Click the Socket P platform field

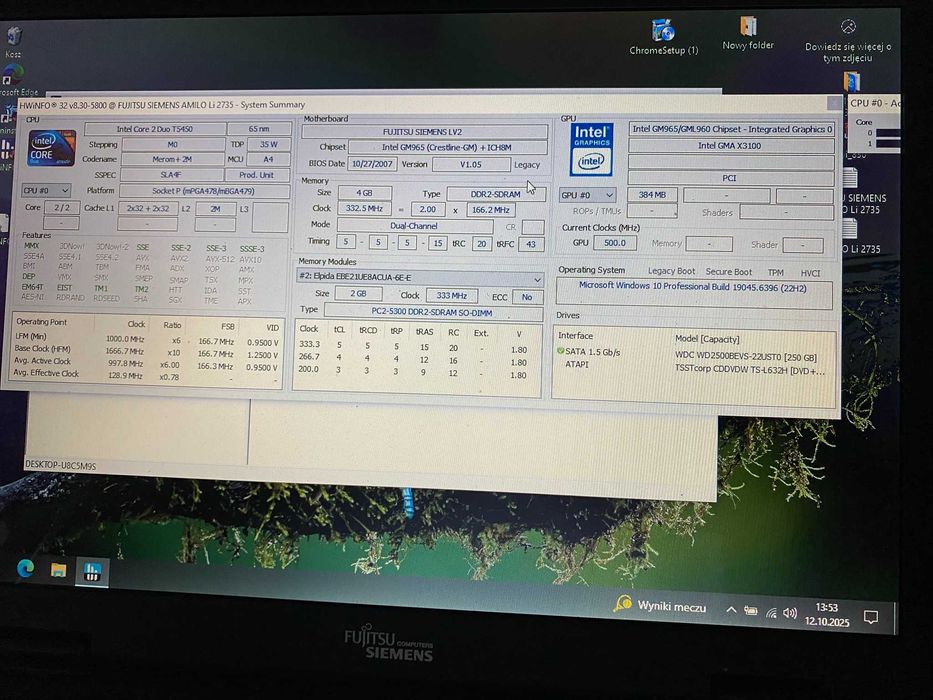coord(204,191)
